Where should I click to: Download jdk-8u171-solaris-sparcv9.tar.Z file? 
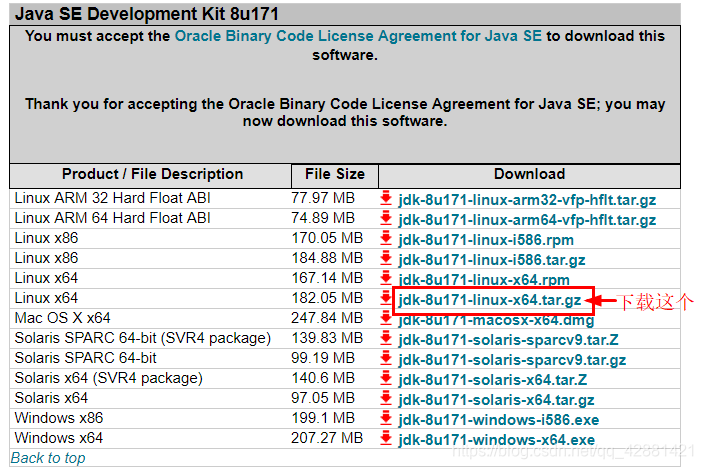tap(508, 339)
